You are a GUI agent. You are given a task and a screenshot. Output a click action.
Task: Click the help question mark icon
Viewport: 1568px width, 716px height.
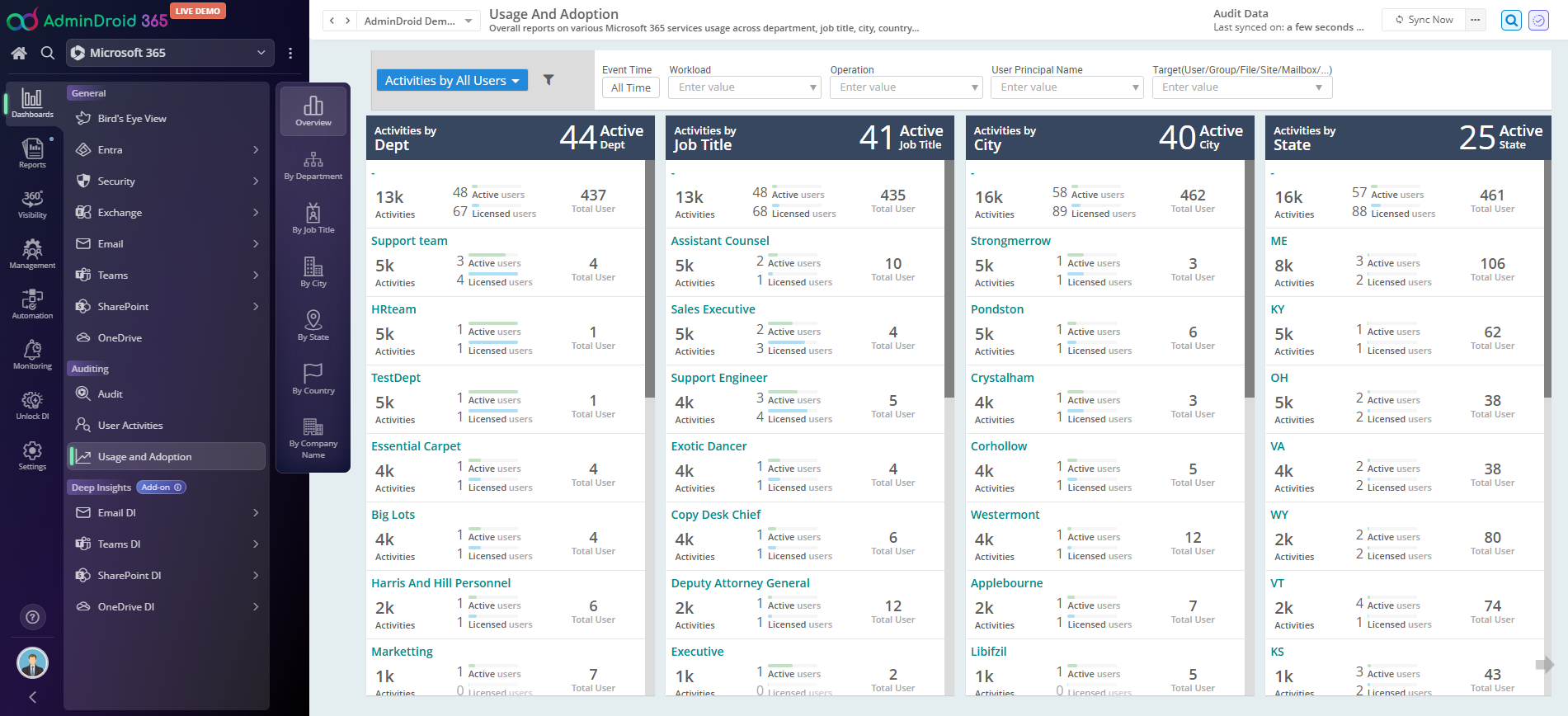(32, 617)
